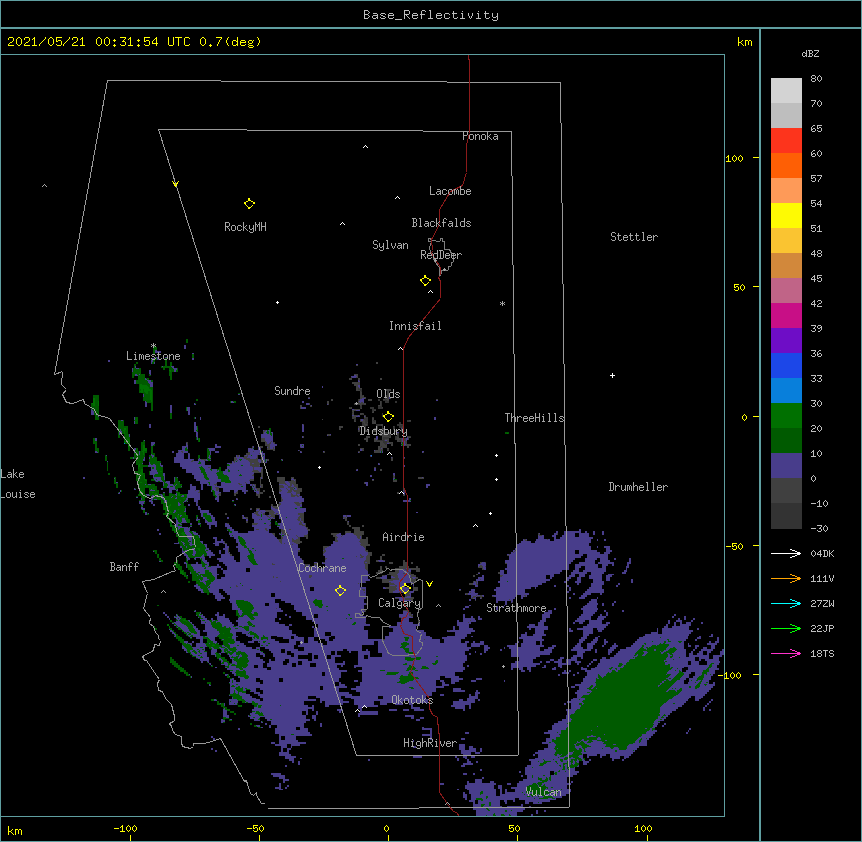The width and height of the screenshot is (862, 842).
Task: Click the Innisfail label
Action: (x=415, y=326)
